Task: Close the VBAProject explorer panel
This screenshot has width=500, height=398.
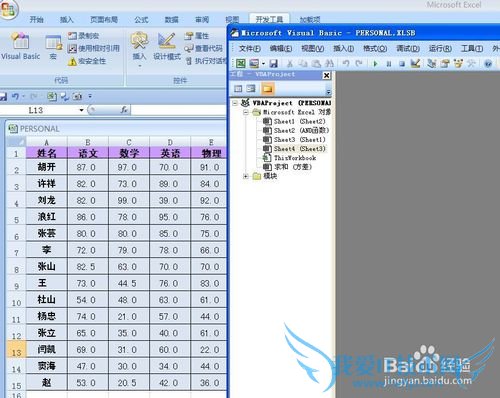Action: 327,75
